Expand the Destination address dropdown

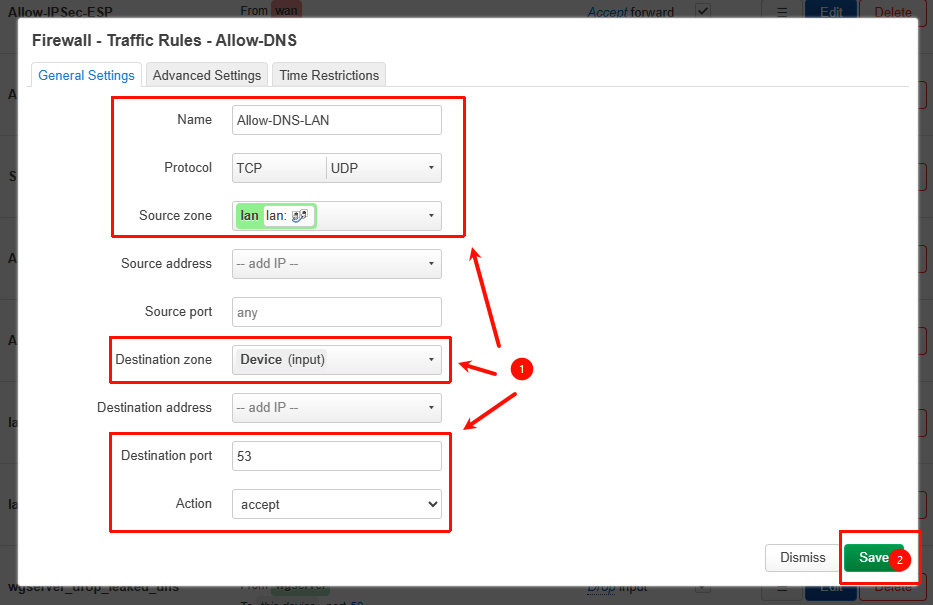pos(336,408)
